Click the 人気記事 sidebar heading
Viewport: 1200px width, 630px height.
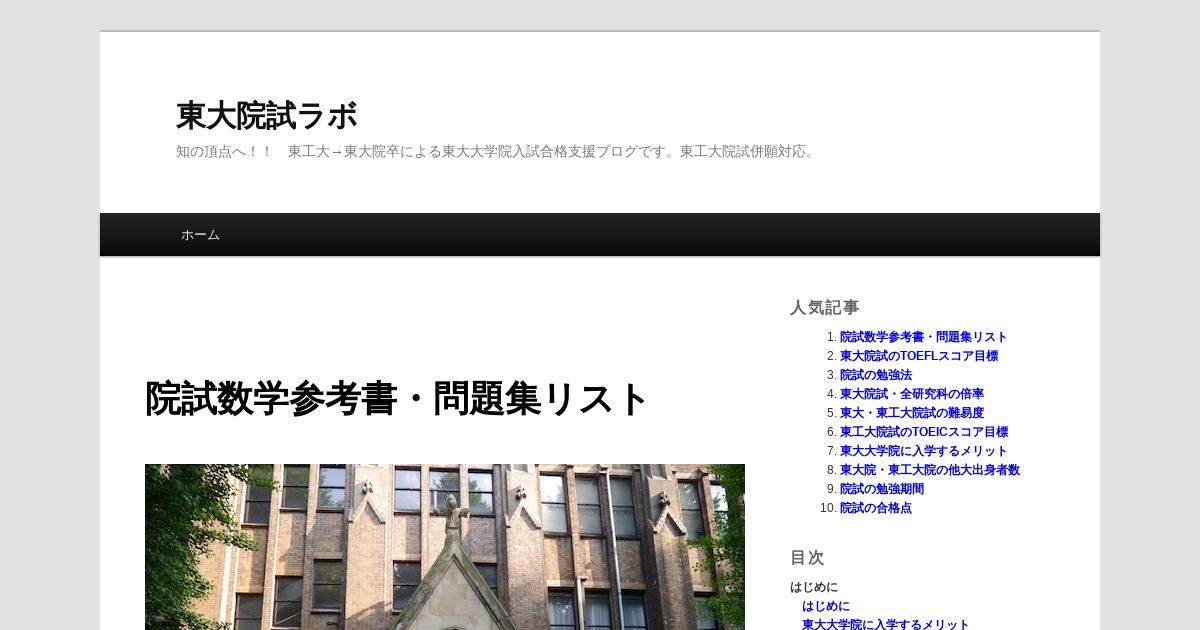click(825, 307)
